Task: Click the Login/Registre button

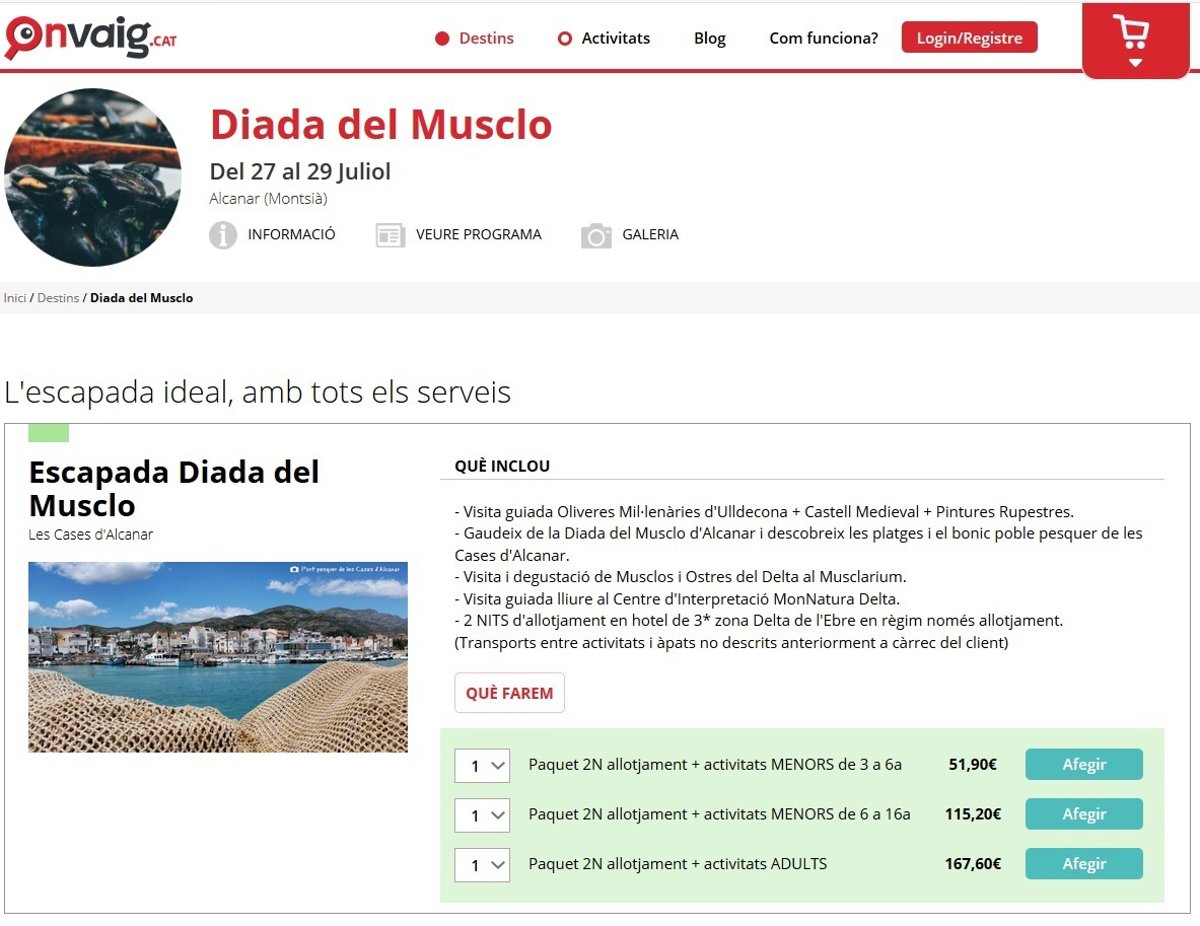Action: coord(969,38)
